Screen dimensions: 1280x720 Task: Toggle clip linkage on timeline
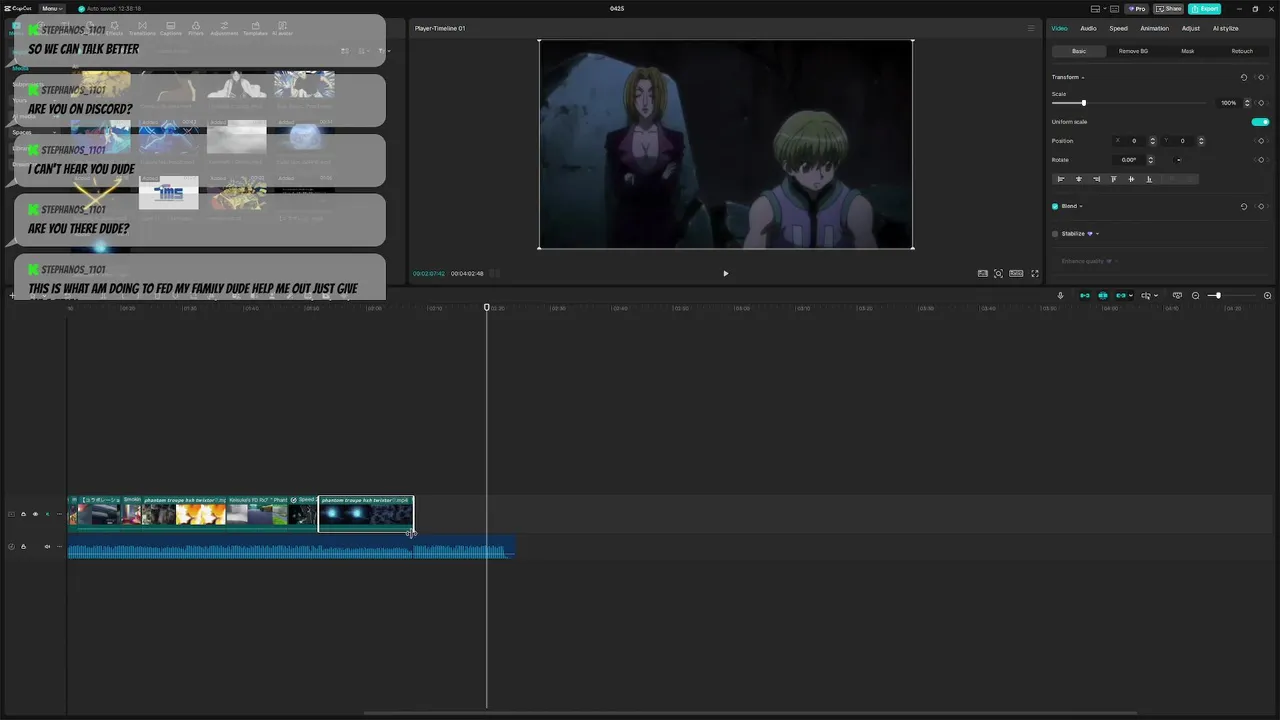[1121, 296]
